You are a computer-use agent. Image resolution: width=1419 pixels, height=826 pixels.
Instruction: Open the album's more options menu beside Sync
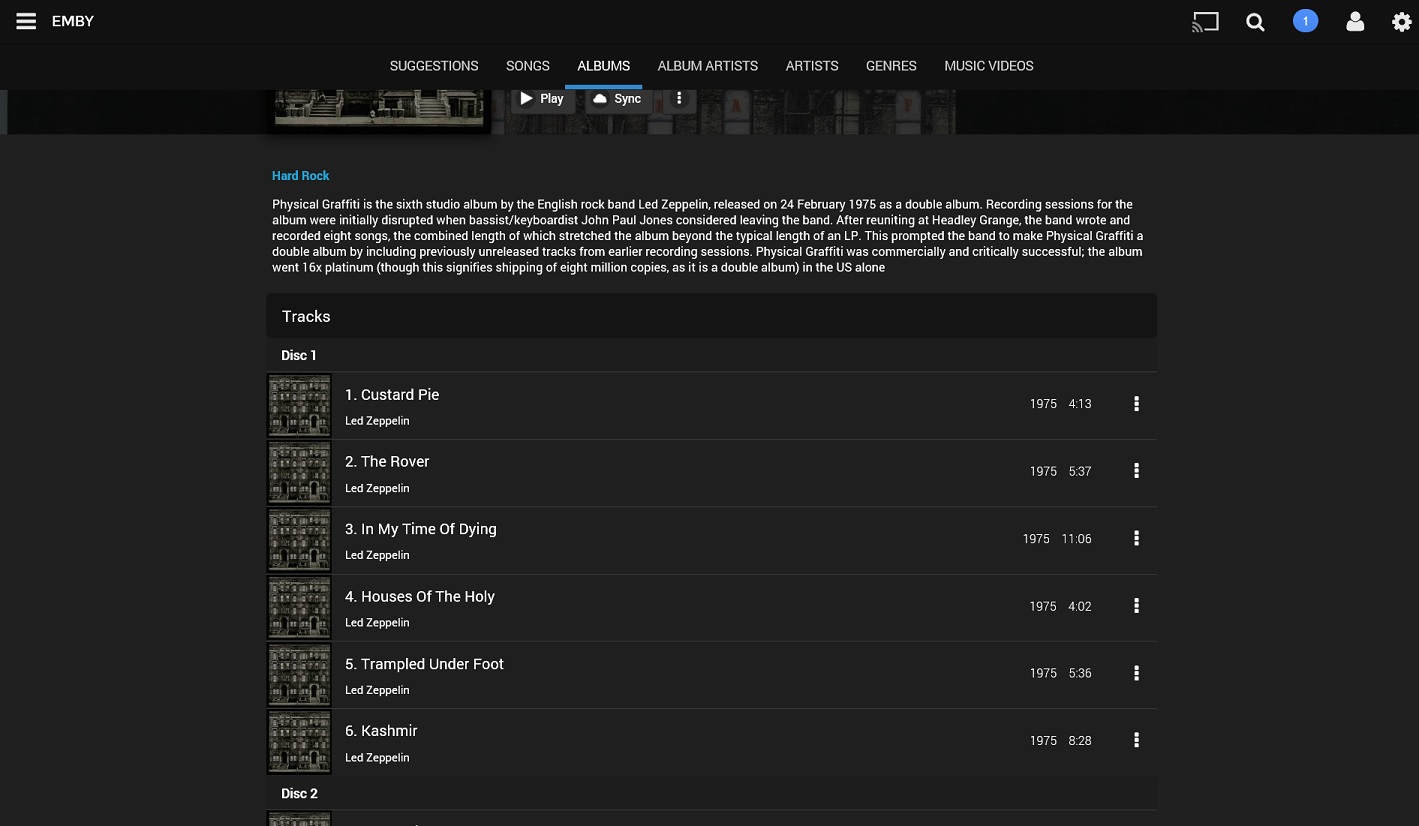point(679,98)
